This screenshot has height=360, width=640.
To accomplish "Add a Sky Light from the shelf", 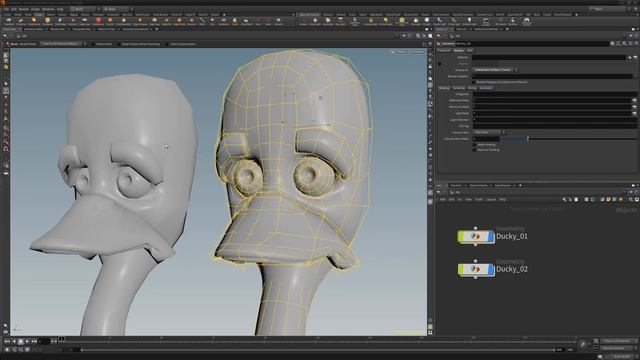I will point(416,21).
